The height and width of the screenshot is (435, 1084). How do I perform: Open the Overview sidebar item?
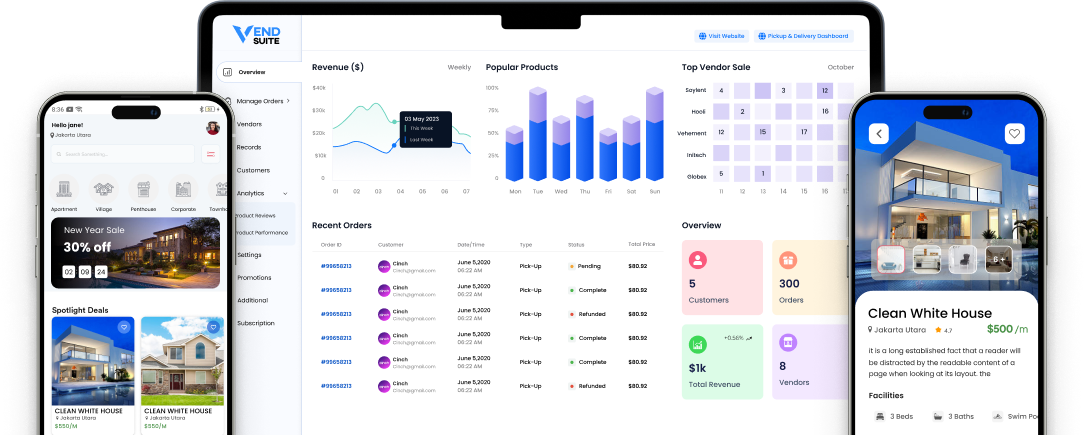[x=251, y=72]
